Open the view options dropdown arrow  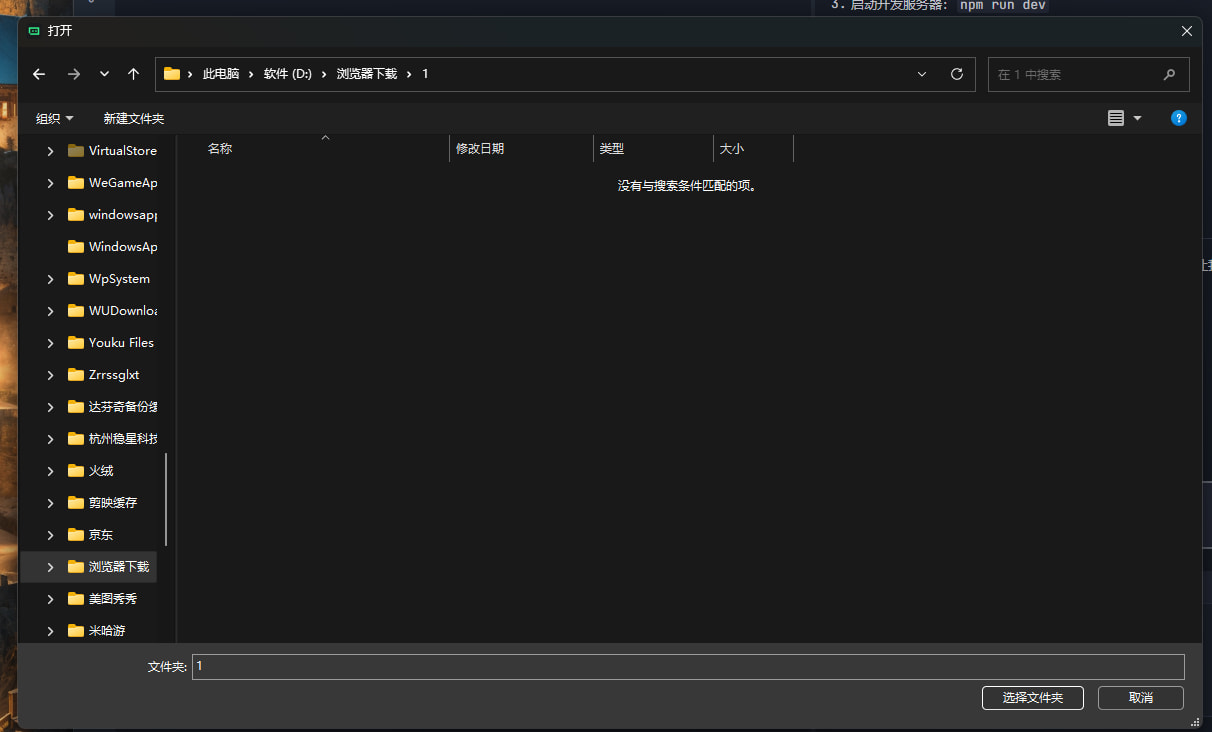1137,118
